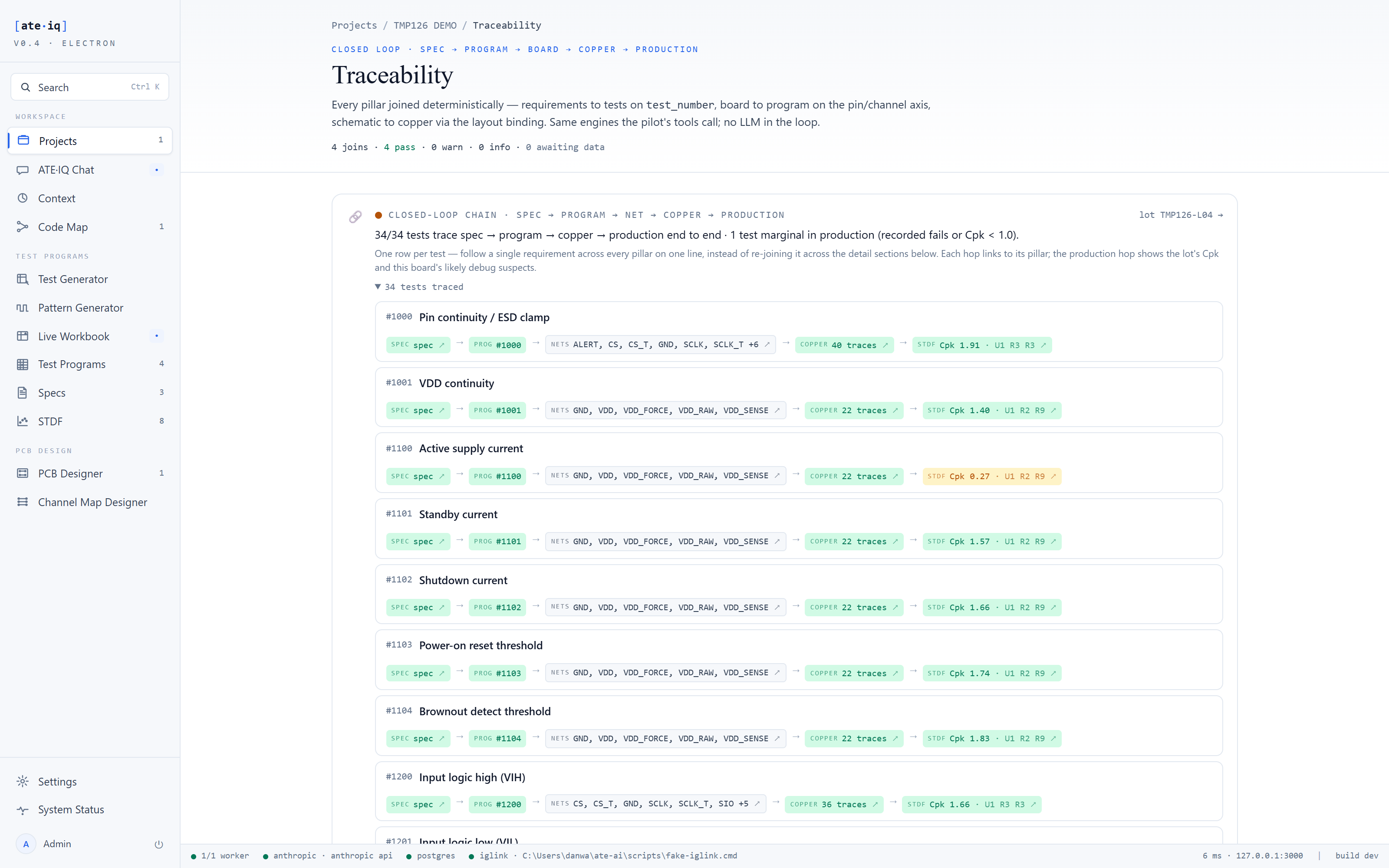Click the Test Programs grid icon
The height and width of the screenshot is (868, 1389).
click(23, 365)
